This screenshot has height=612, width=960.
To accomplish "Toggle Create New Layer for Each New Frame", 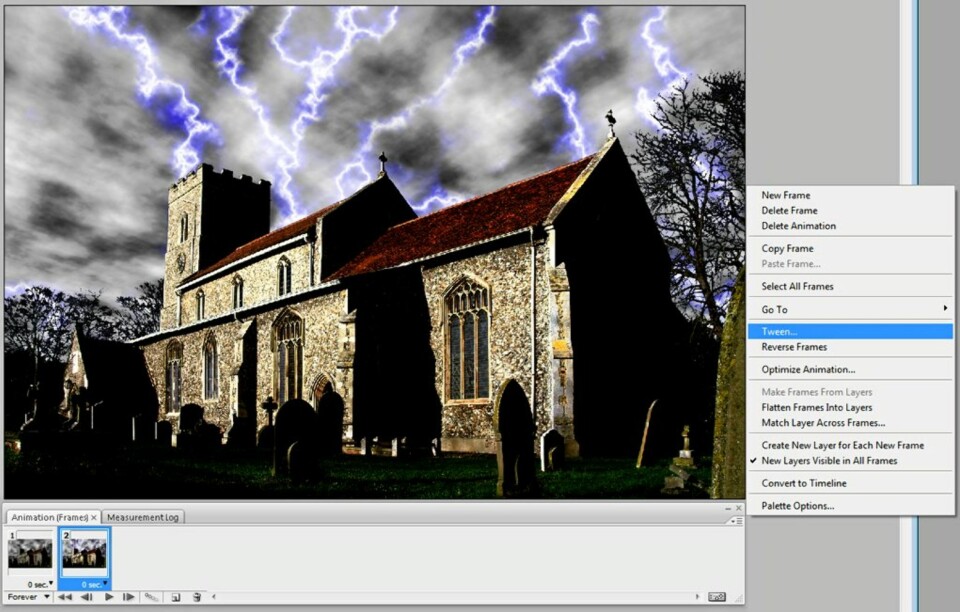I will tap(842, 445).
